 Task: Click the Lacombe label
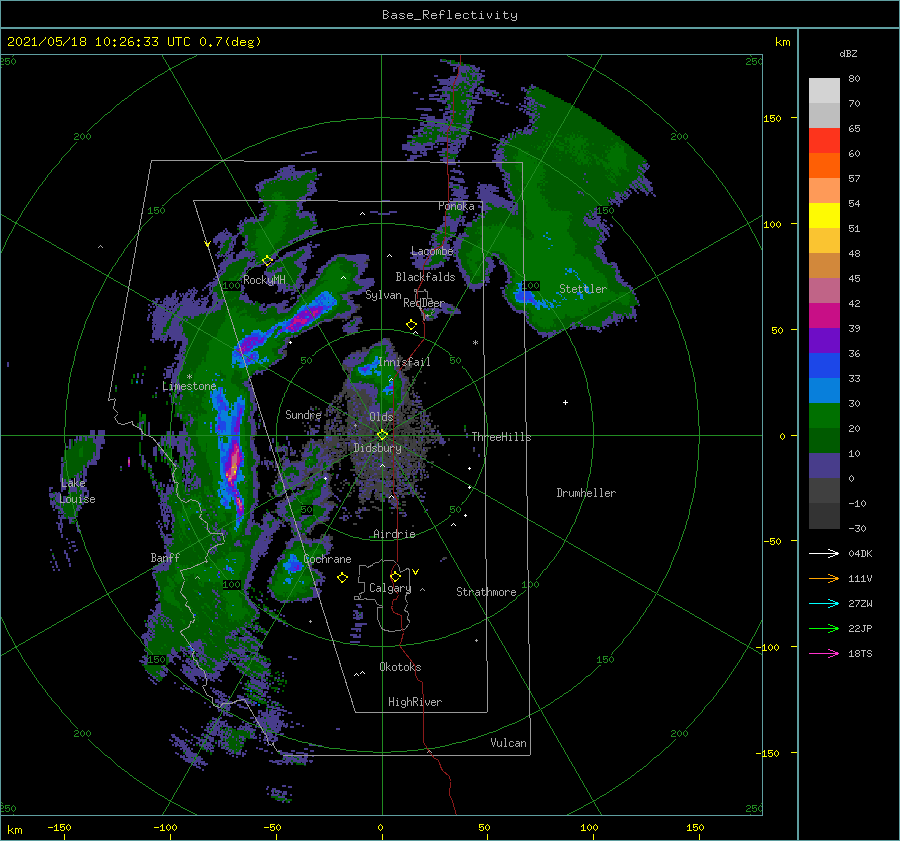(432, 251)
